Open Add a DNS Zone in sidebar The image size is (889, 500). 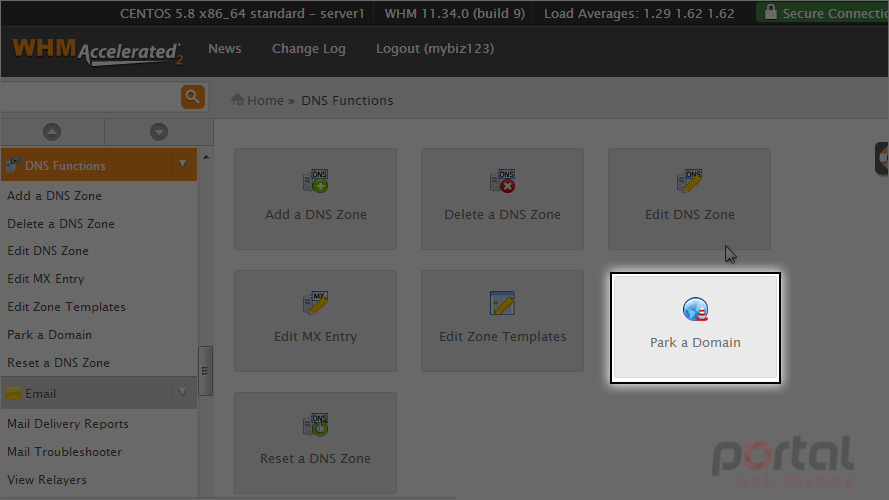coord(54,196)
